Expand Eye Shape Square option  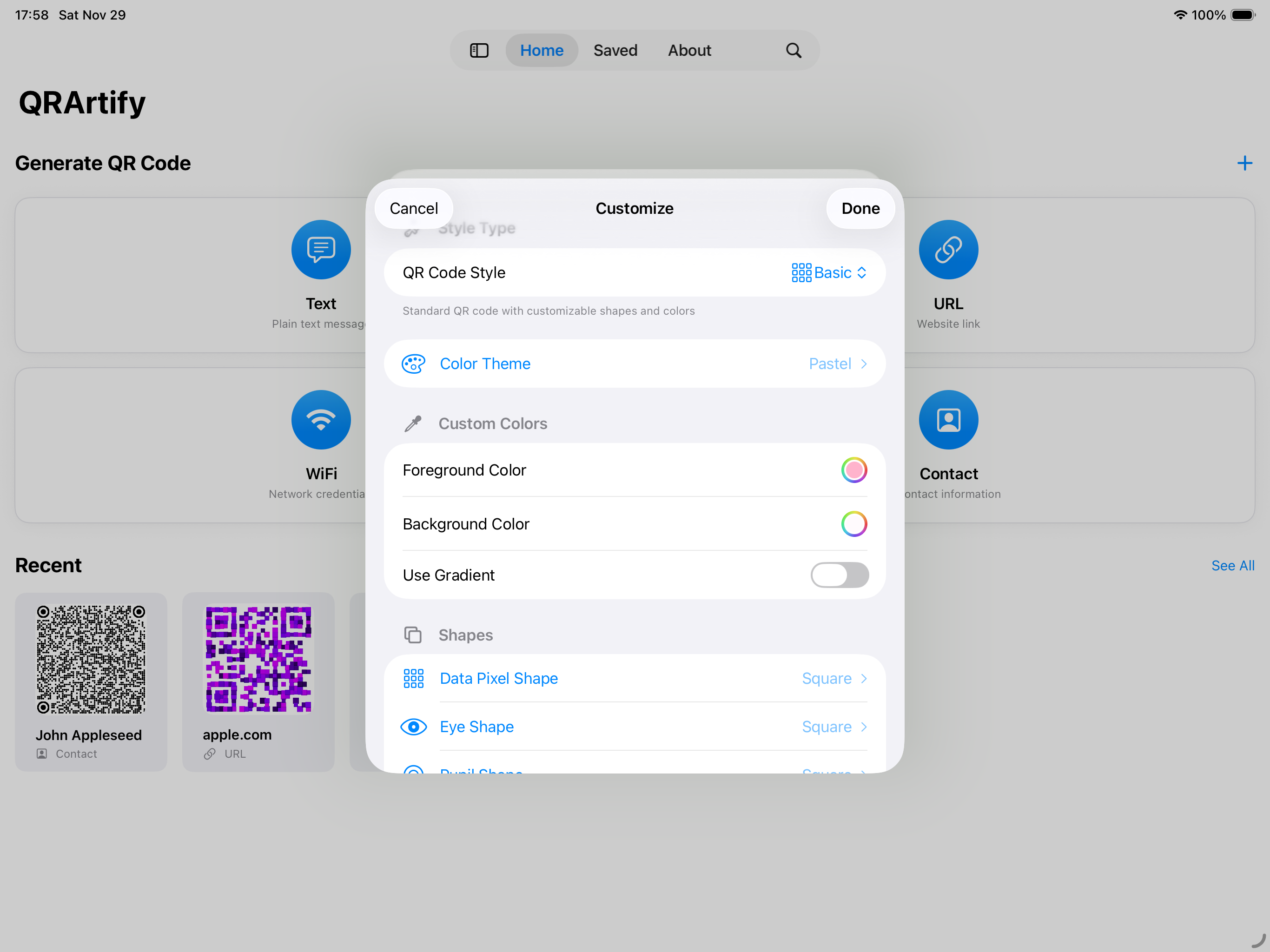tap(834, 727)
